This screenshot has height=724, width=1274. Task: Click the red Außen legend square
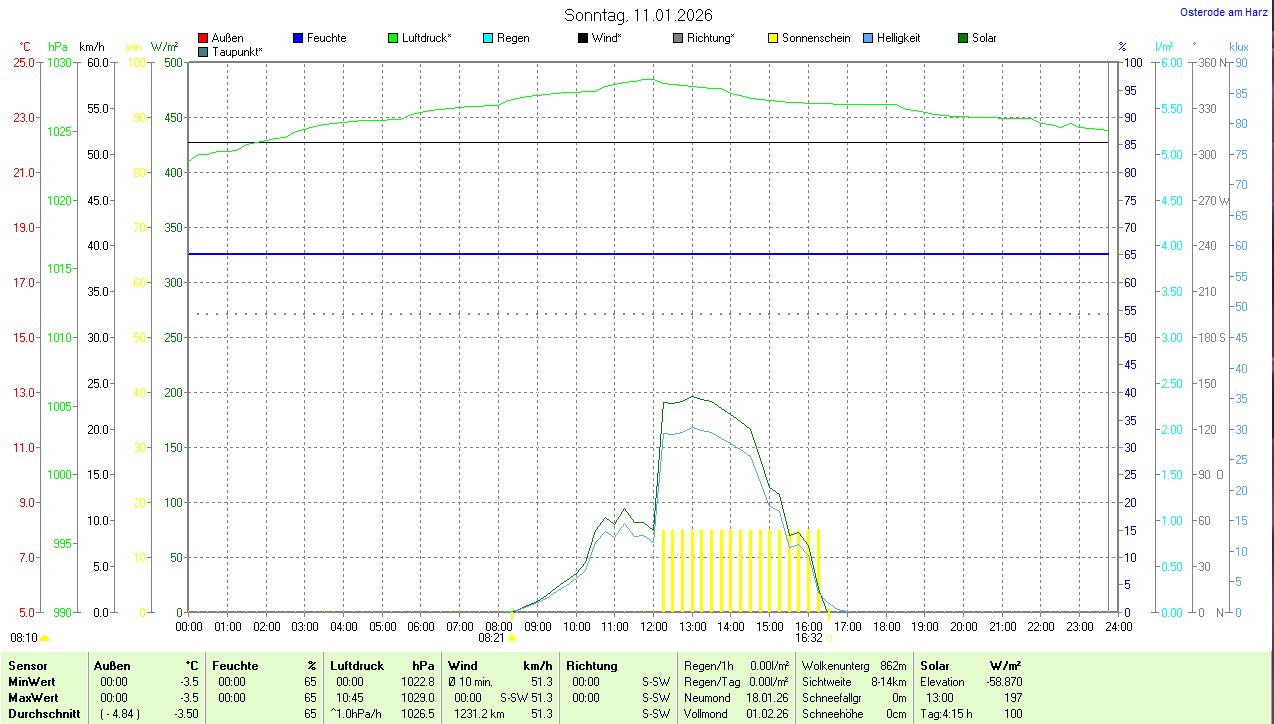pos(203,38)
